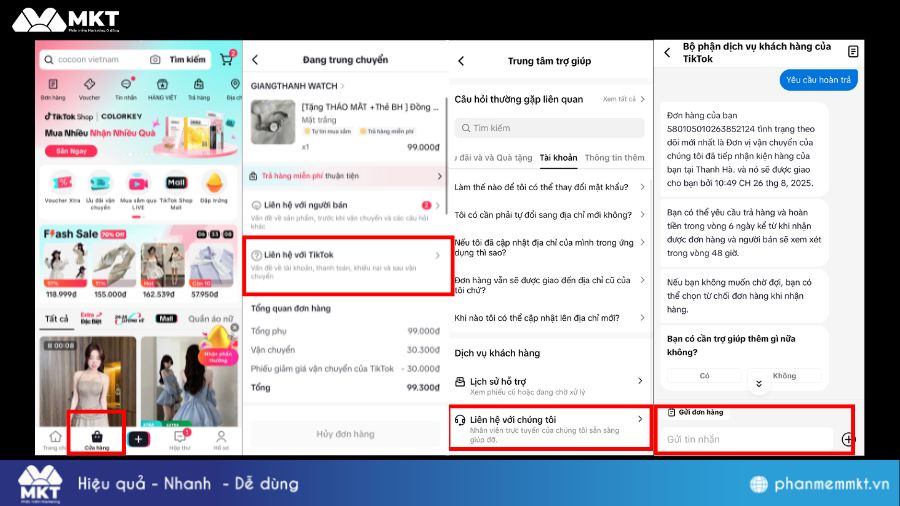
Task: Open Liên hệ với TikTok row
Action: (345, 264)
